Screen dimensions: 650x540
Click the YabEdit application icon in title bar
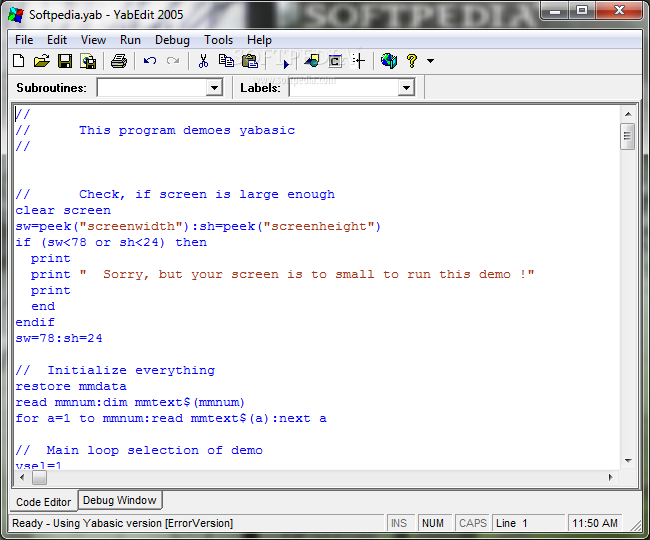[x=16, y=15]
